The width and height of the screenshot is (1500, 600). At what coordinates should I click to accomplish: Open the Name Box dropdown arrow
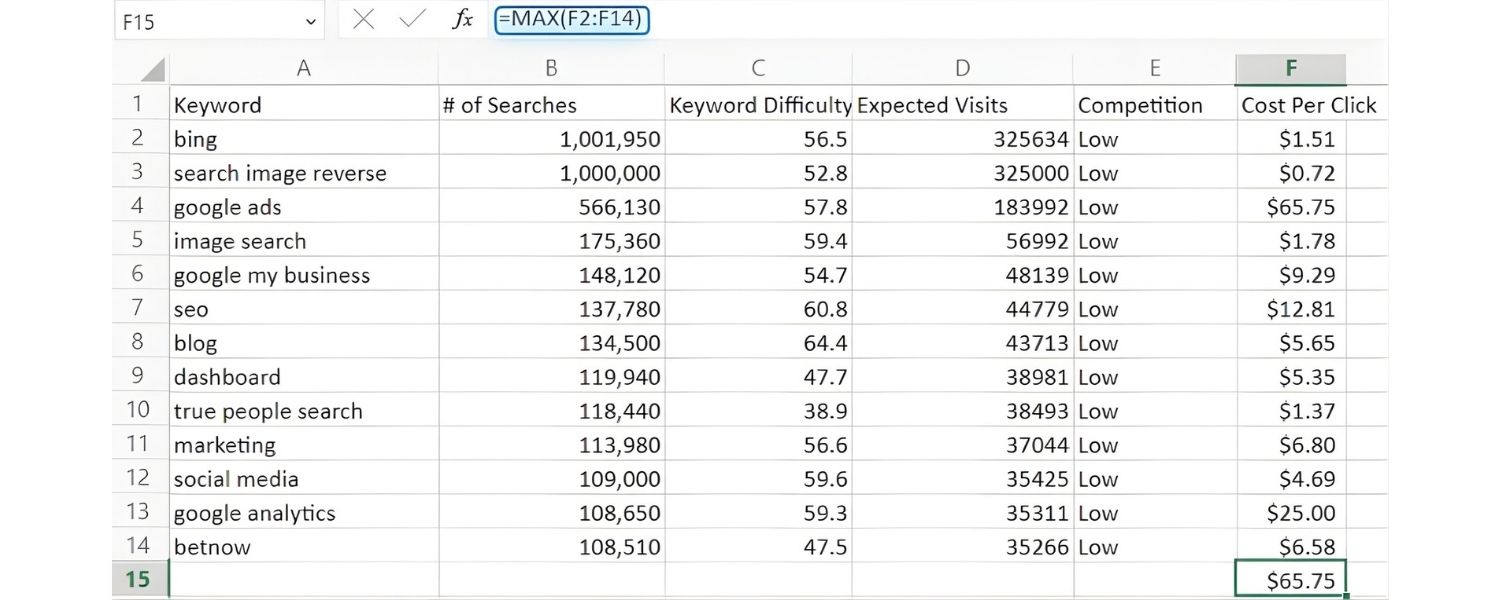tap(310, 20)
